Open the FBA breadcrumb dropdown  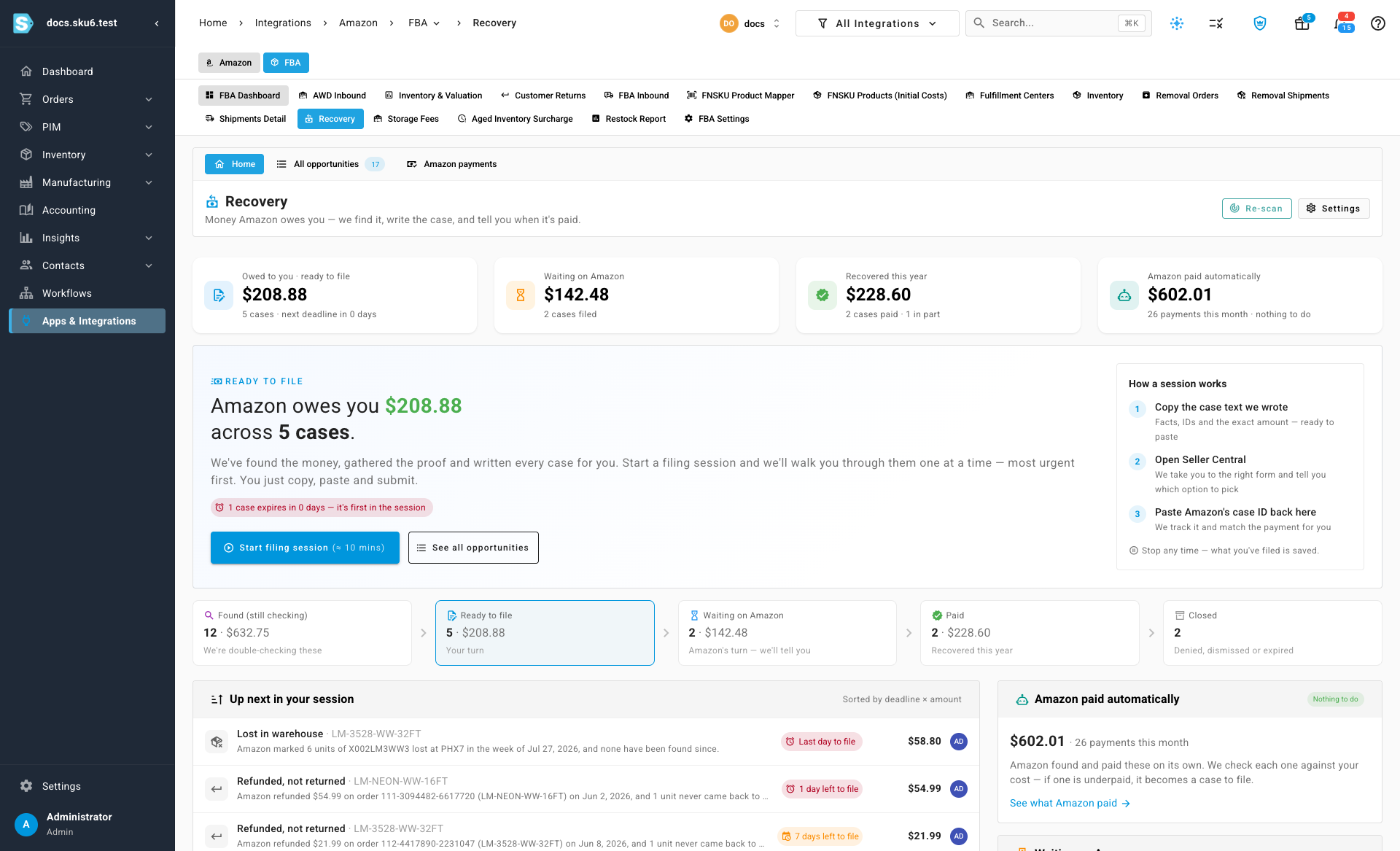(x=424, y=23)
